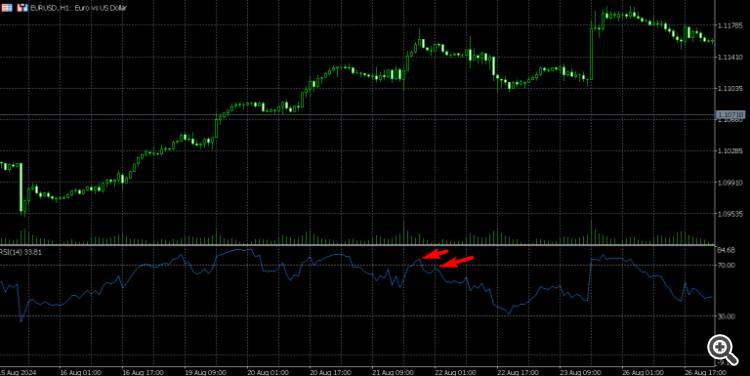Click the 1.09535 price scale label
Image resolution: width=750 pixels, height=376 pixels.
730,214
